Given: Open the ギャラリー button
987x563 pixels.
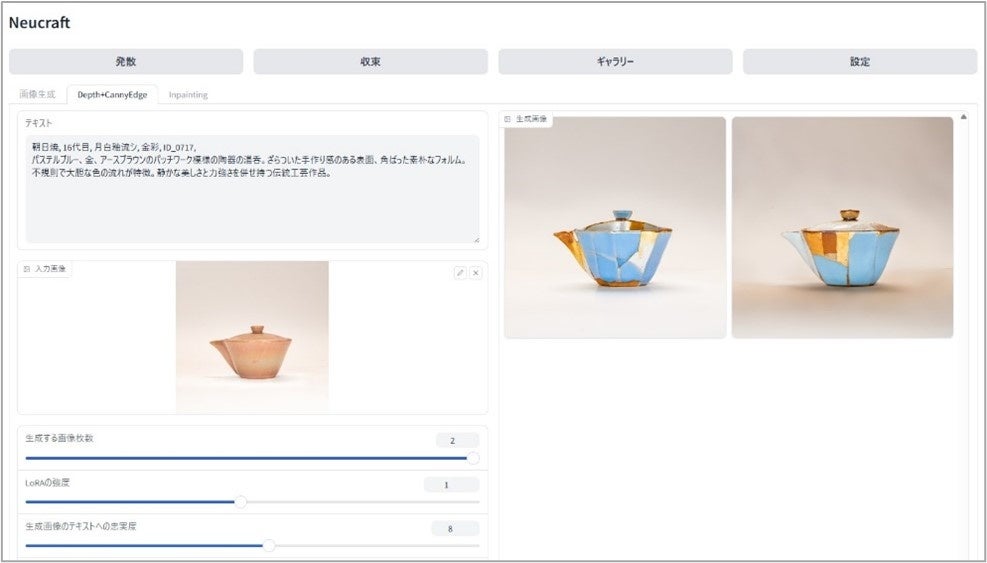Looking at the screenshot, I should (x=615, y=62).
